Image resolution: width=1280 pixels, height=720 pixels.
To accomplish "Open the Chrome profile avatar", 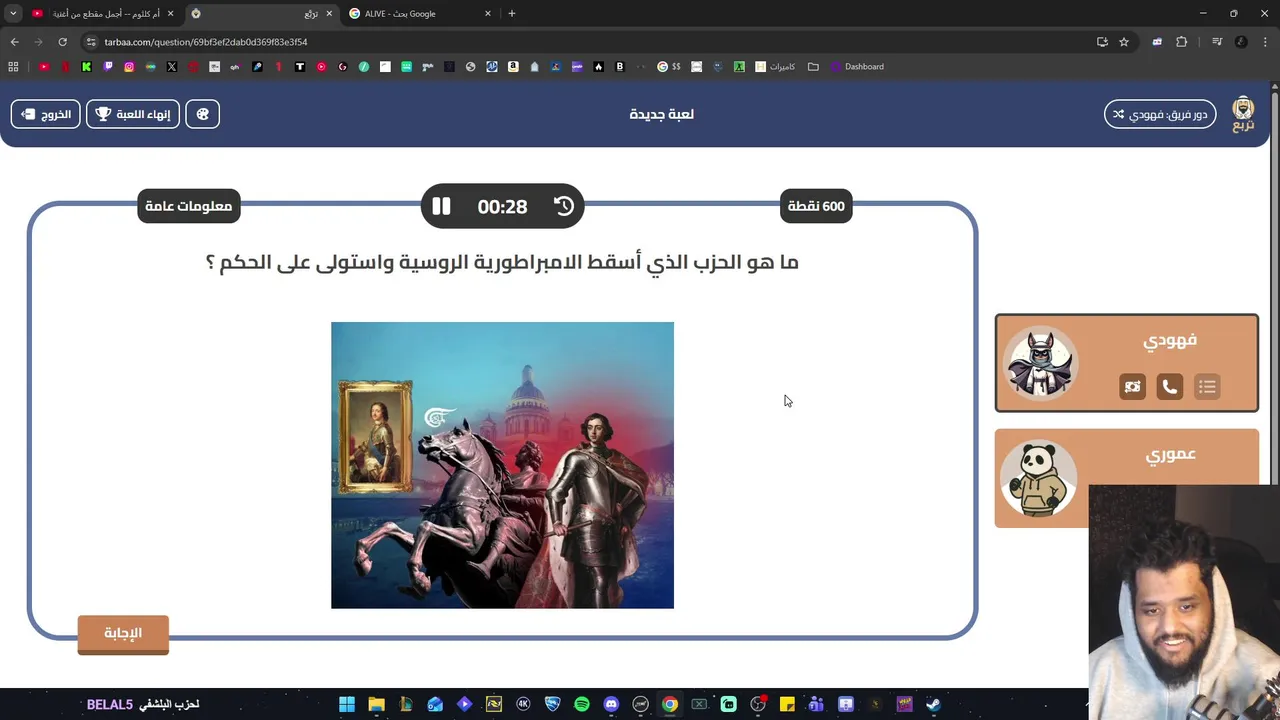I will [x=1241, y=42].
